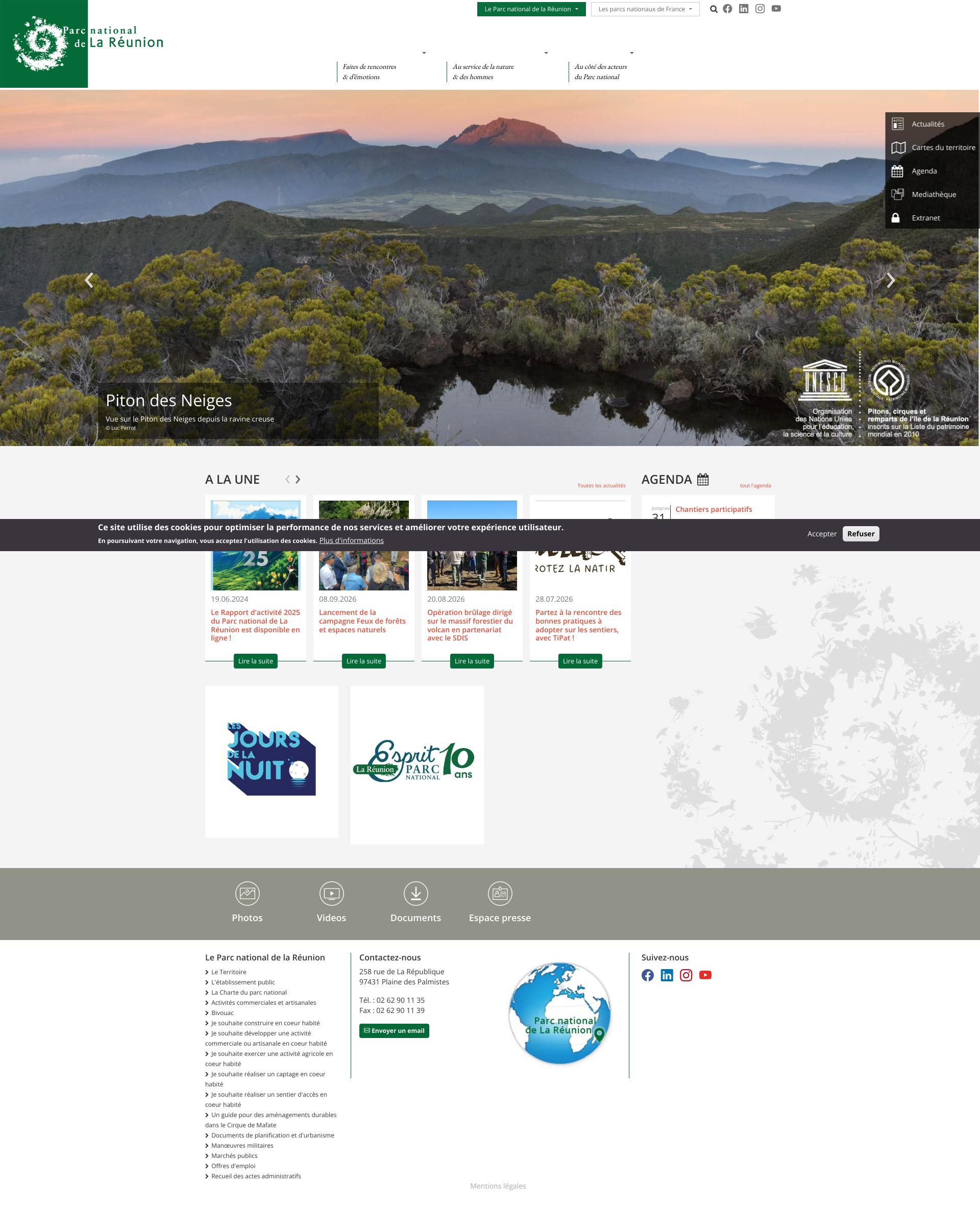Click the Mediathèque icon in side panel
The height and width of the screenshot is (1212, 980).
(898, 194)
